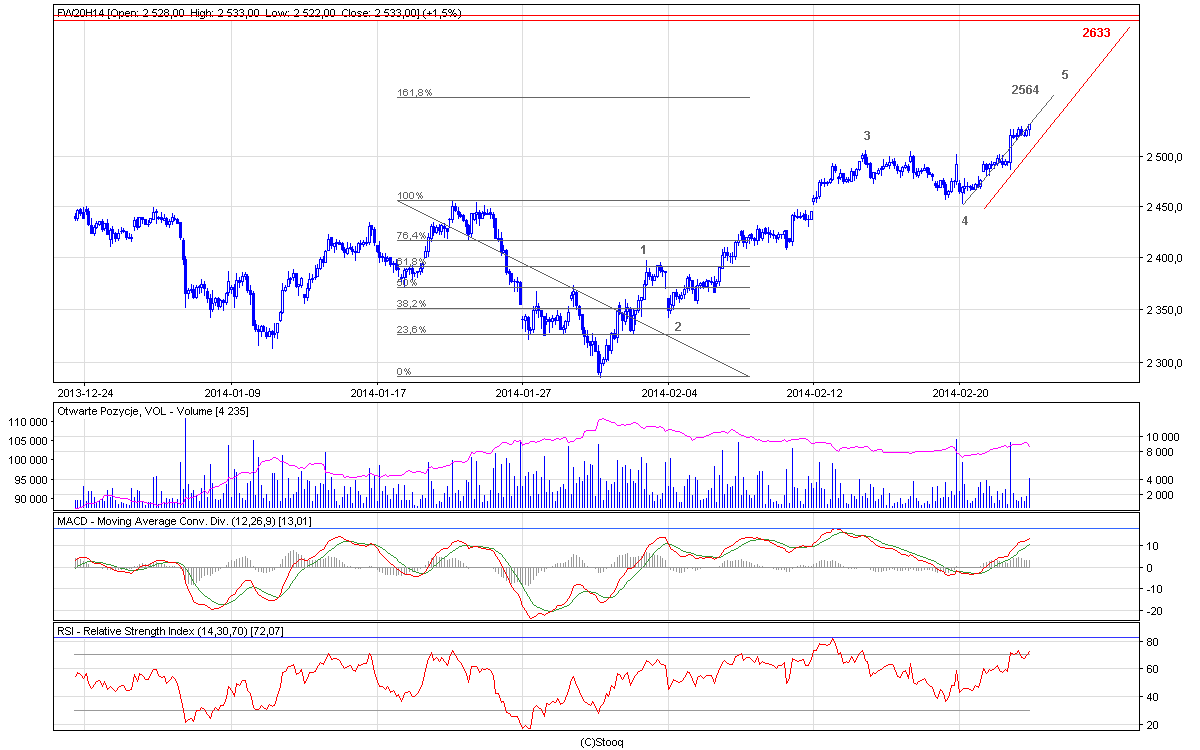Click the 0% Fibonacci level label
The height and width of the screenshot is (750, 1200).
pos(405,372)
